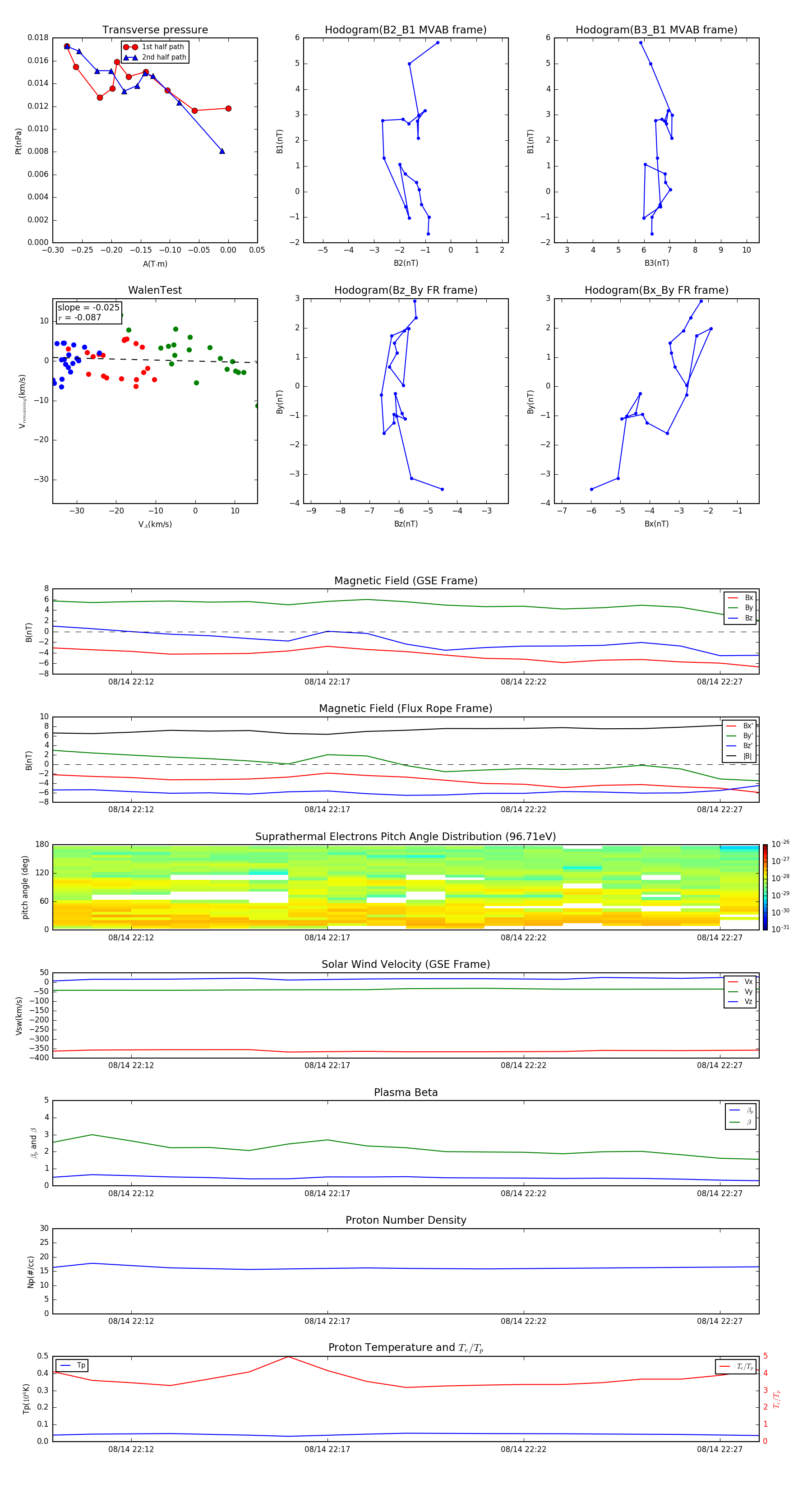Viewport: 812px width, 1489px height.
Task: Click the Bz legend entry in GSE panel
Action: coord(740,618)
